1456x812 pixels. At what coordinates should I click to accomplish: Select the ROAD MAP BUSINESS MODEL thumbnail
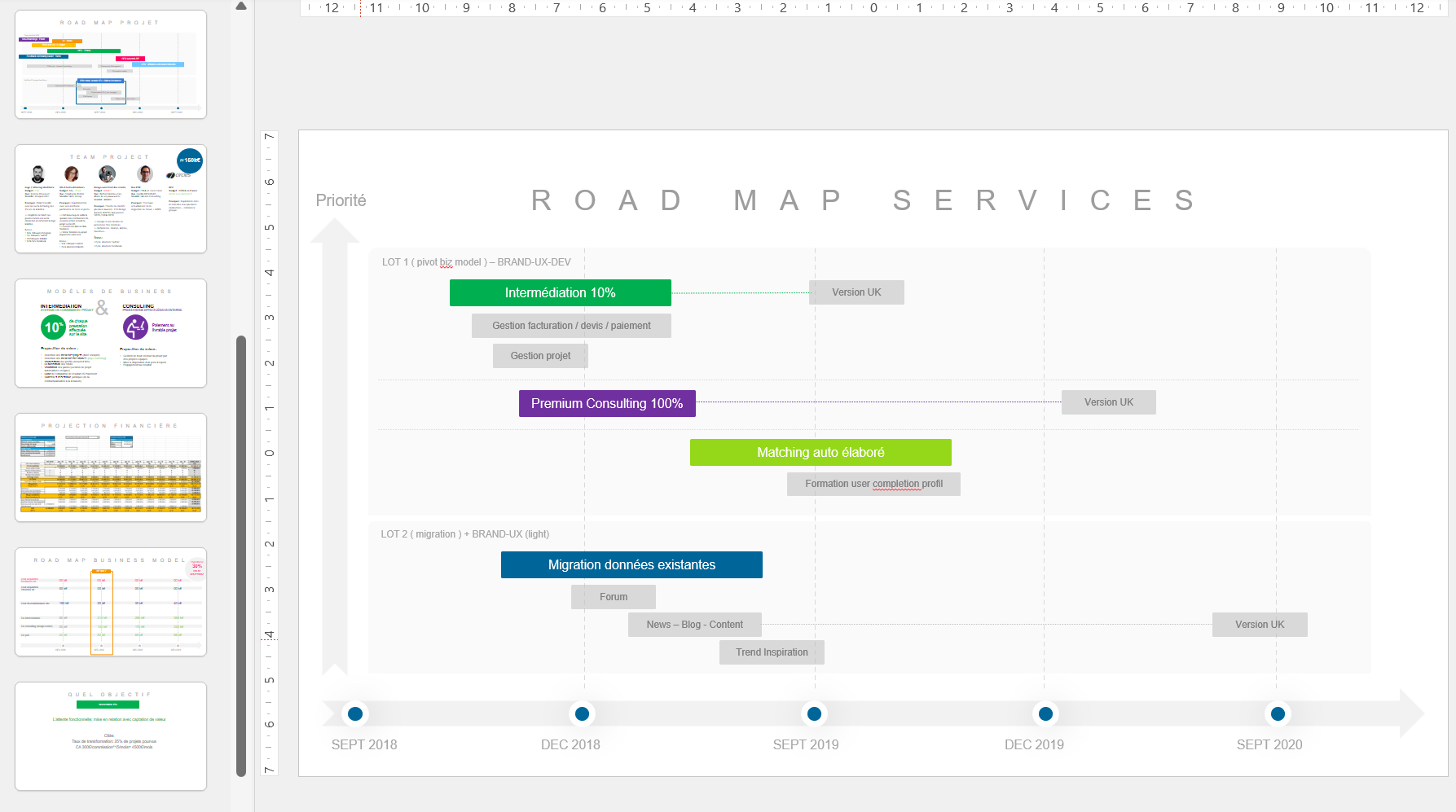[x=111, y=602]
